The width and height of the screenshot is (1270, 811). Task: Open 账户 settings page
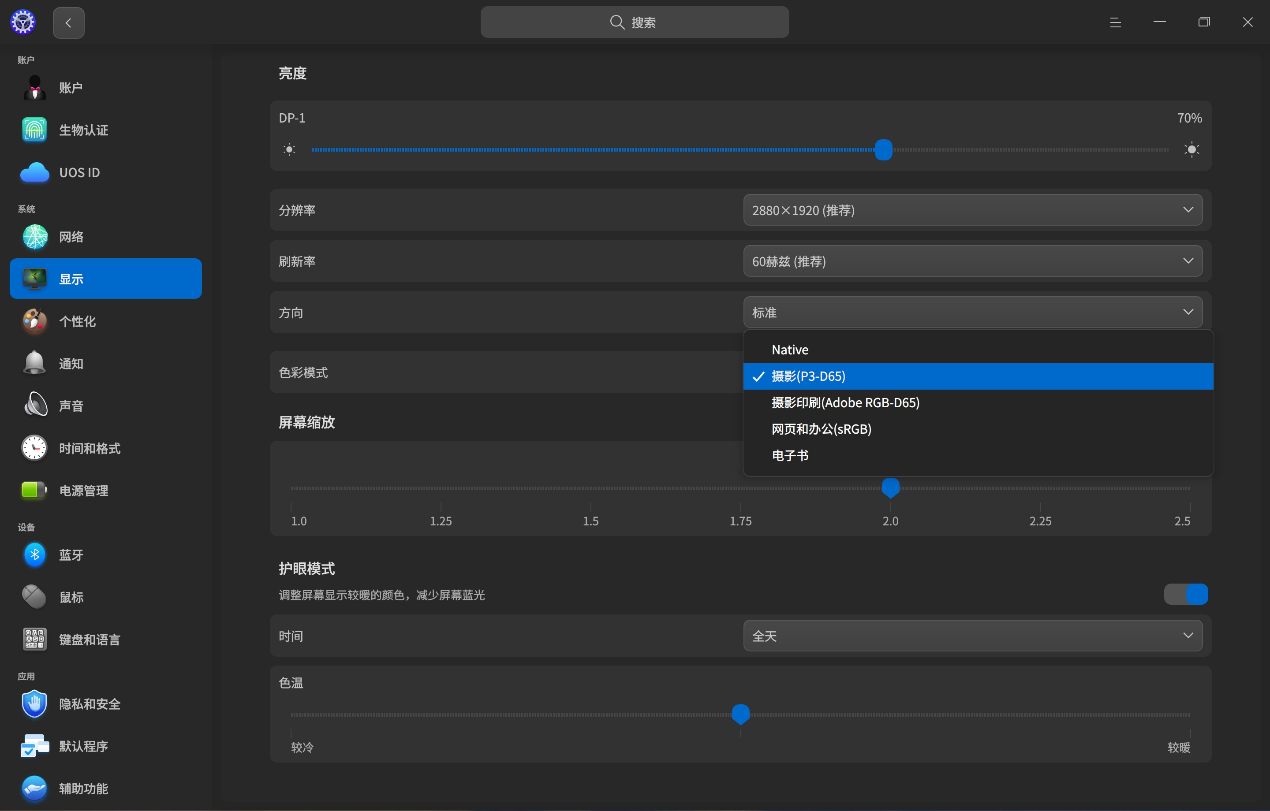coord(106,88)
